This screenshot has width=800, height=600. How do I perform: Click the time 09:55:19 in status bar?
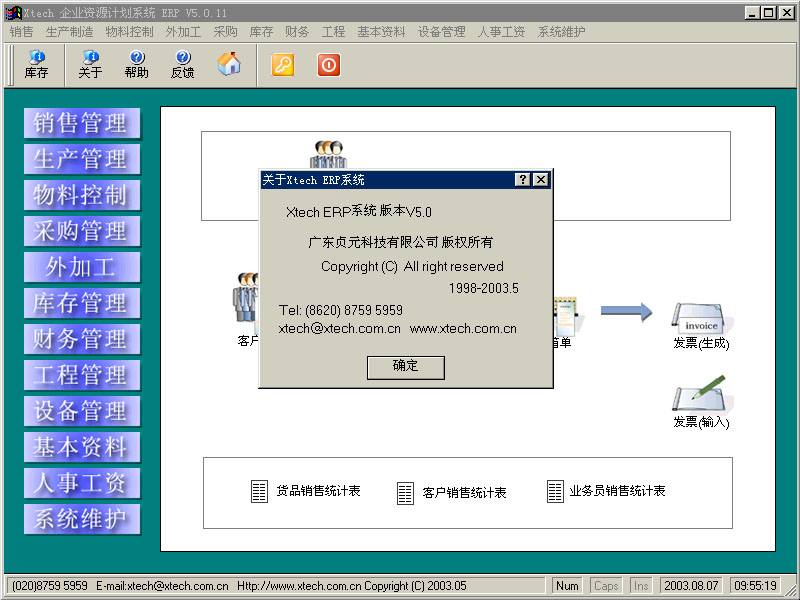(755, 586)
